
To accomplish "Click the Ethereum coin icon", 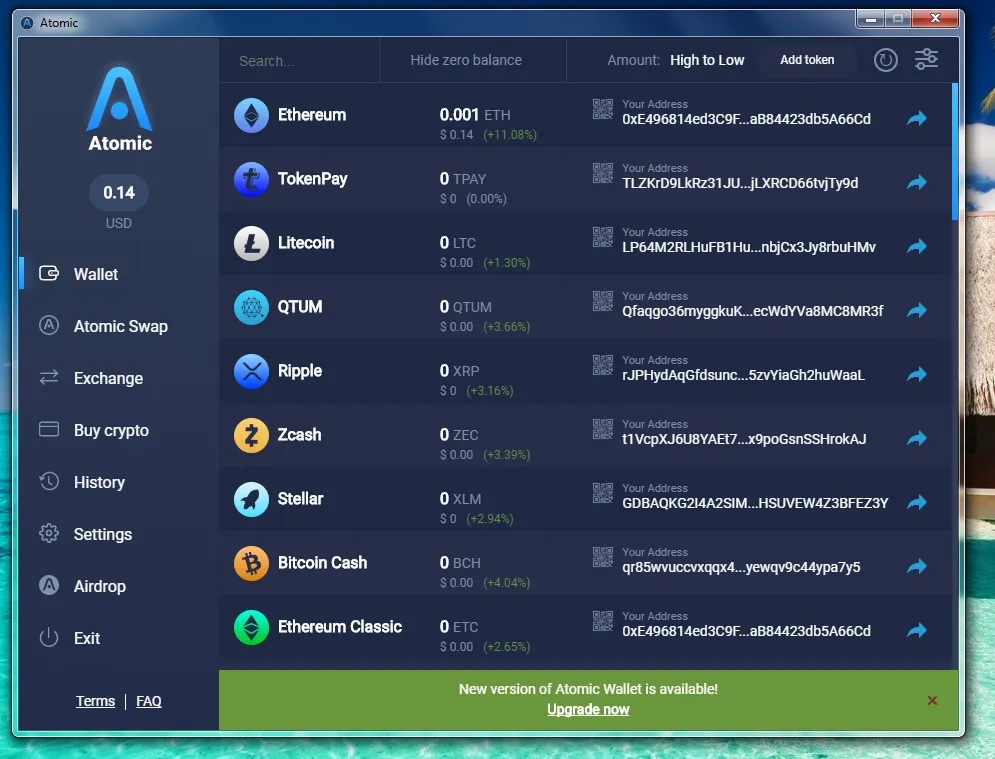I will [x=251, y=116].
